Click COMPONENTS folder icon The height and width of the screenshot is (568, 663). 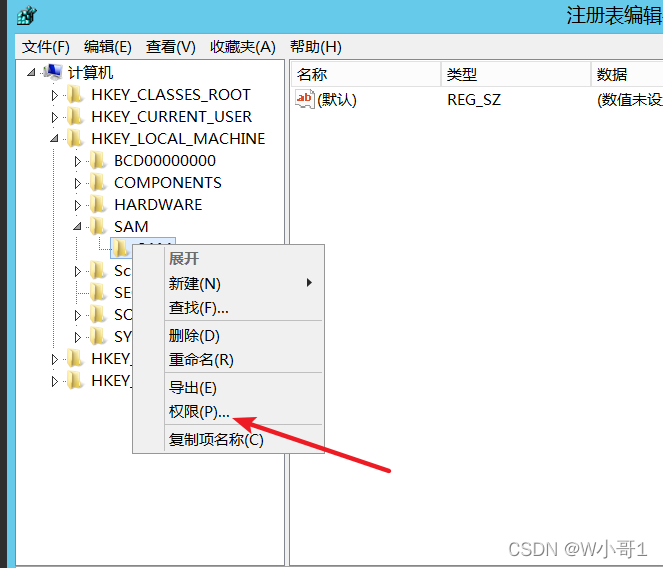pos(98,182)
